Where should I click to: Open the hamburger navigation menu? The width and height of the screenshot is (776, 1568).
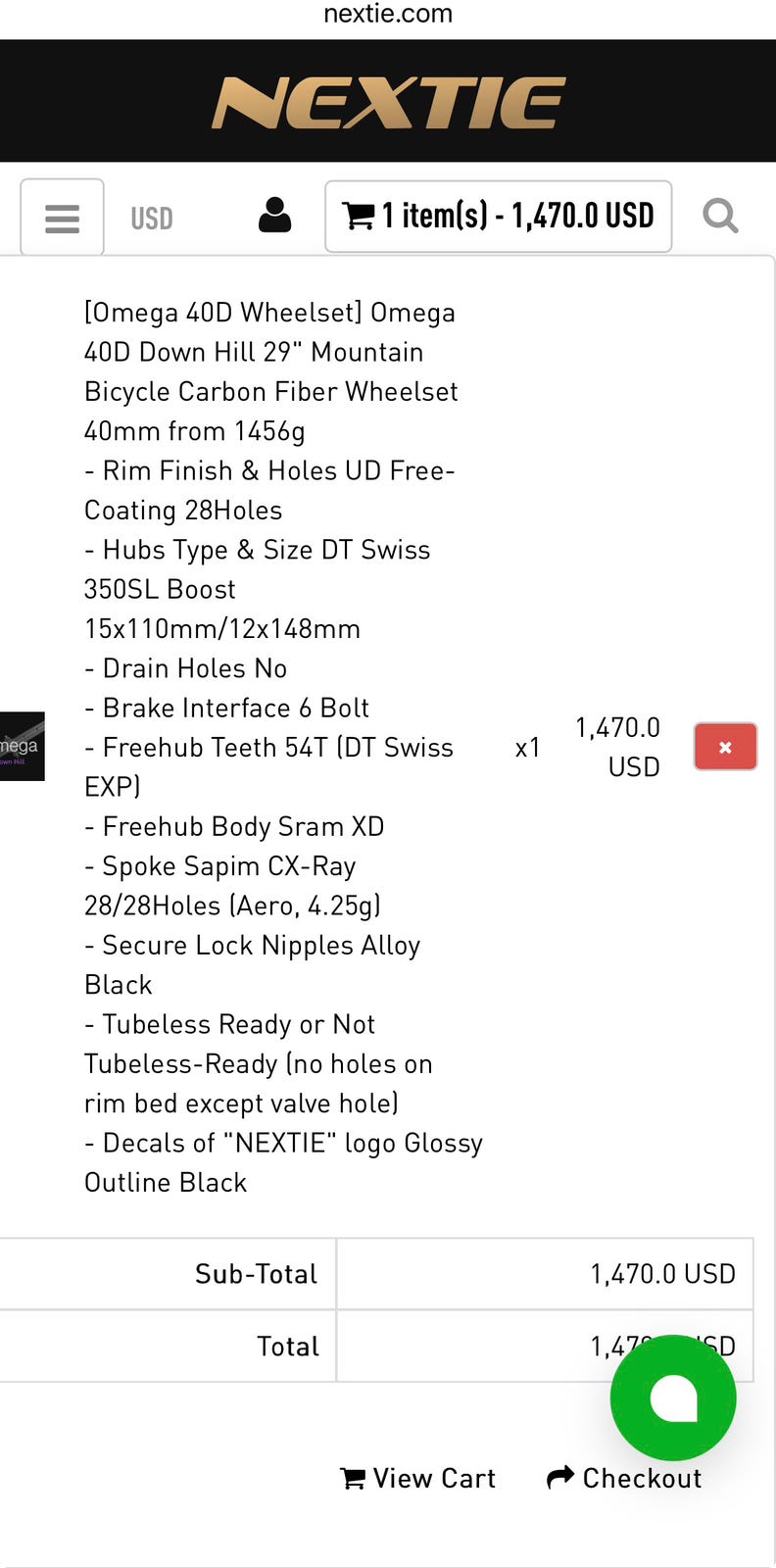(x=62, y=217)
